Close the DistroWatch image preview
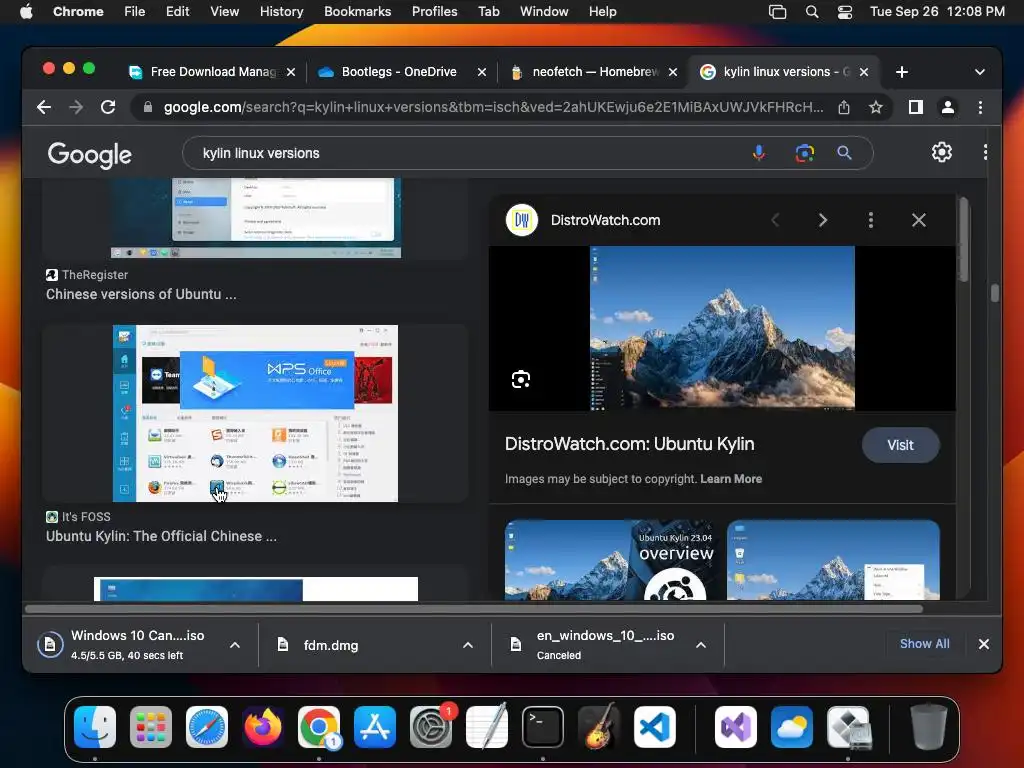1024x768 pixels. (x=918, y=220)
